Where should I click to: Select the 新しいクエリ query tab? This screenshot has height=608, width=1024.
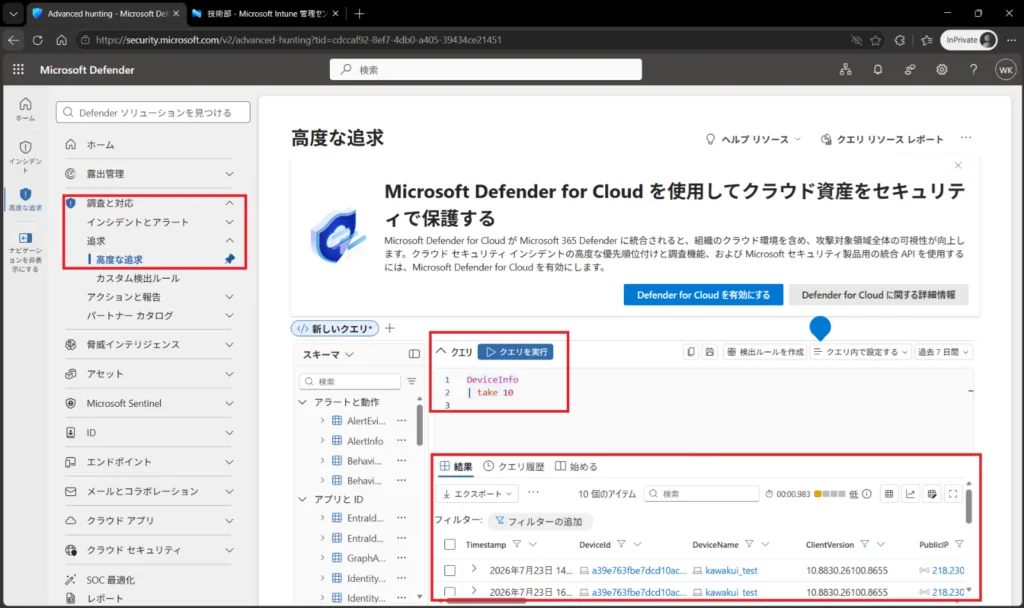[335, 328]
